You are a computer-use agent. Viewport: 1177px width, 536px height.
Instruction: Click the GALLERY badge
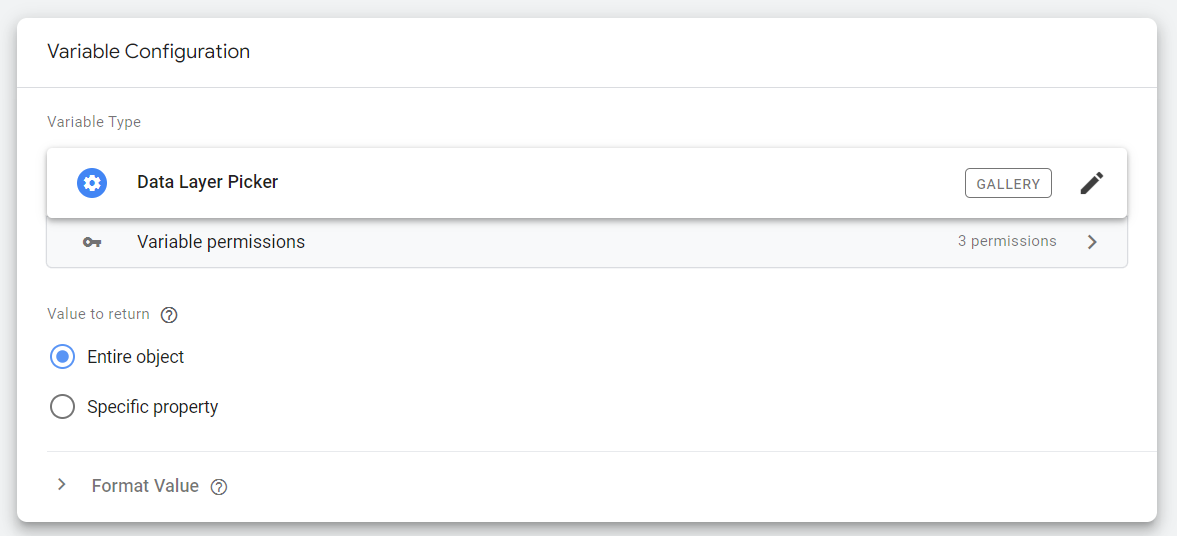pos(1008,183)
